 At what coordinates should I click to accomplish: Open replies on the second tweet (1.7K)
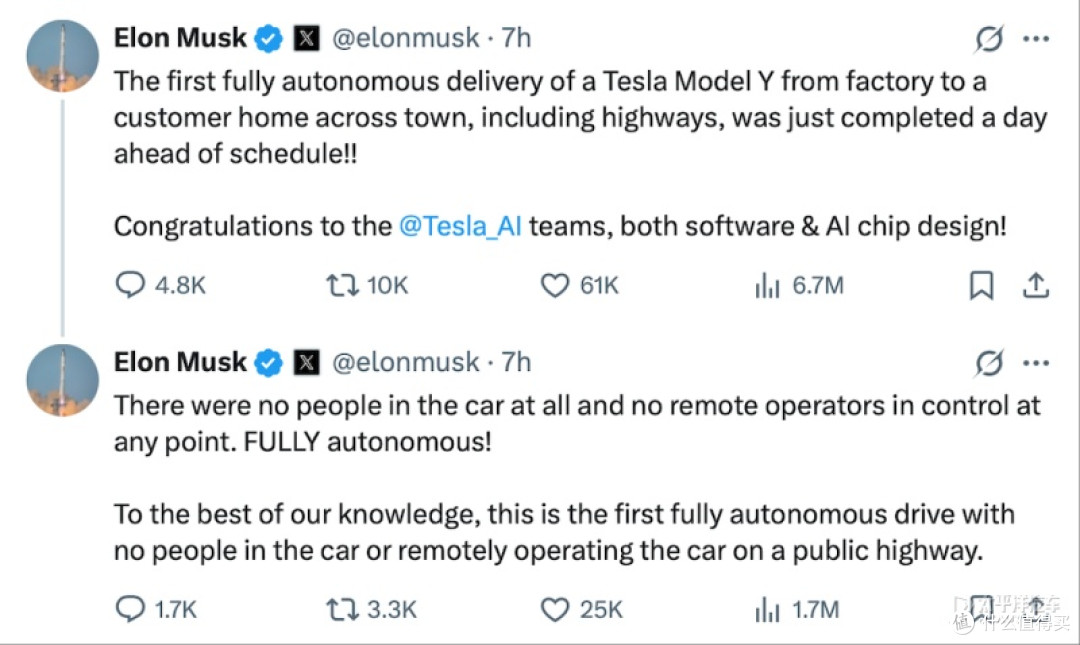click(156, 609)
